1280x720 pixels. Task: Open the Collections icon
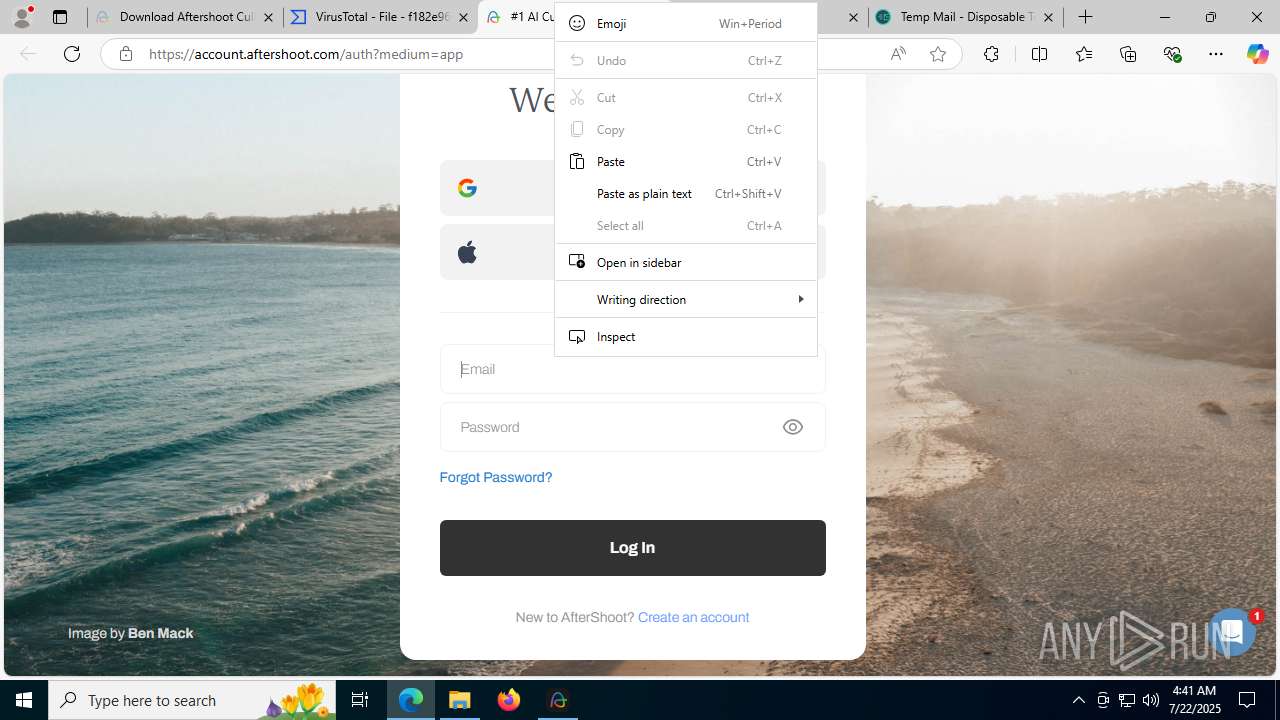(x=1128, y=54)
